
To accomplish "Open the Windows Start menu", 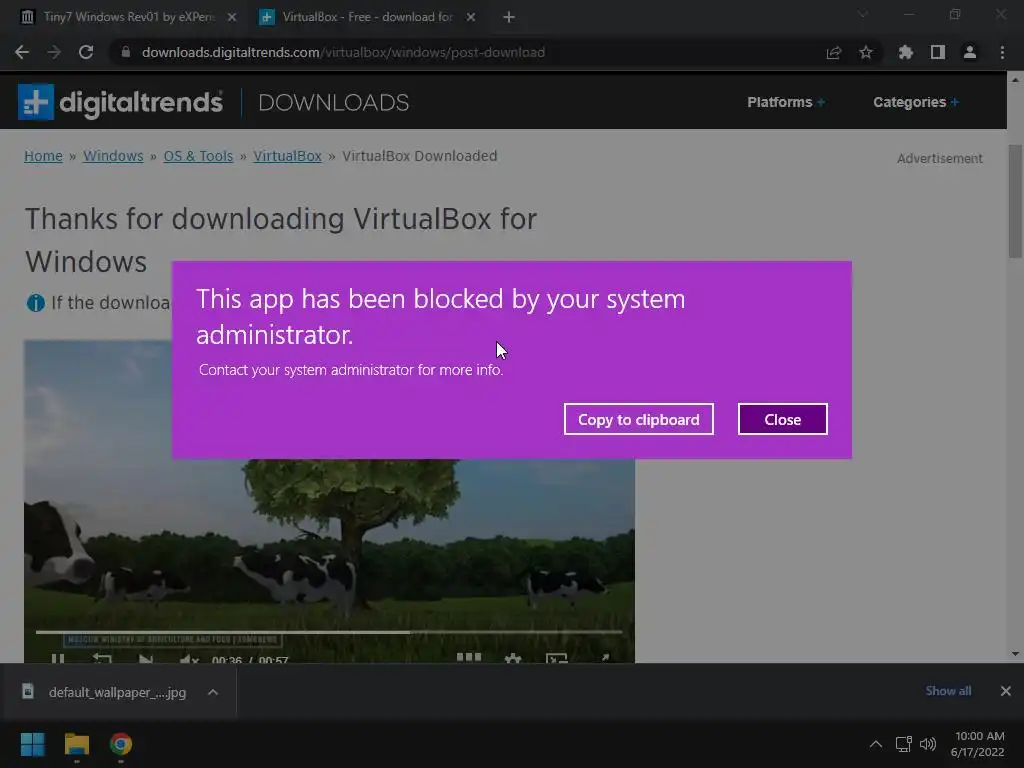I will (33, 744).
